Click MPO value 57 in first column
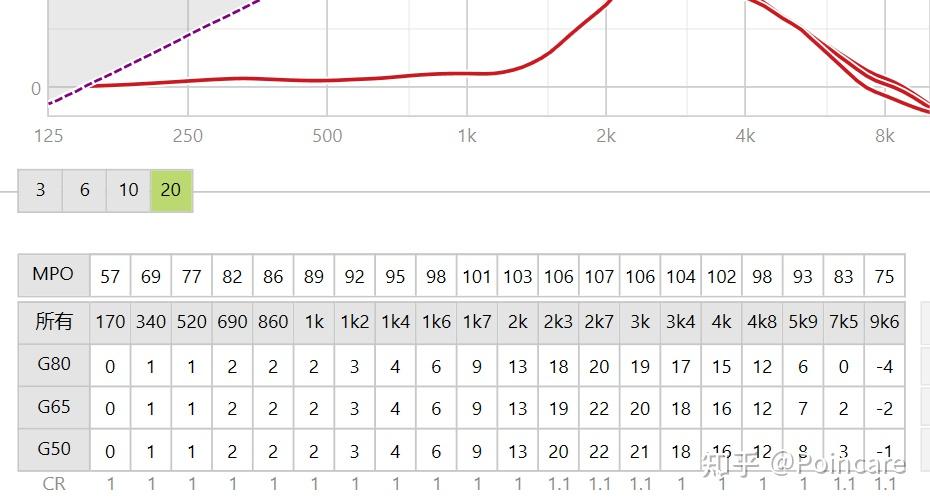Viewport: 930px width, 502px height. tap(110, 276)
